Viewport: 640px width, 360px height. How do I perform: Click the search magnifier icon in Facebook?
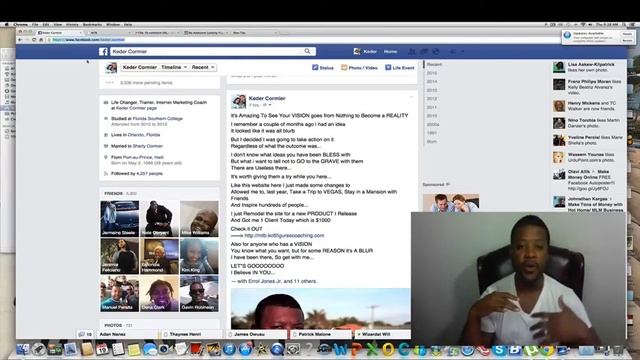[x=307, y=51]
